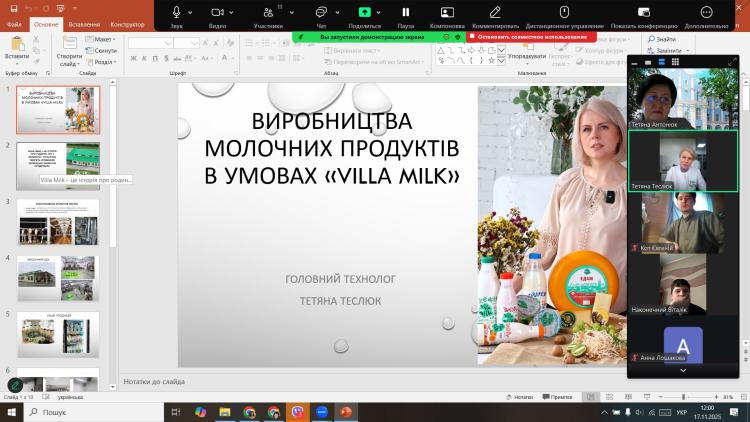Viewport: 750px width, 422px height.
Task: Select the triangle shape in shapes gallery
Action: (x=441, y=50)
